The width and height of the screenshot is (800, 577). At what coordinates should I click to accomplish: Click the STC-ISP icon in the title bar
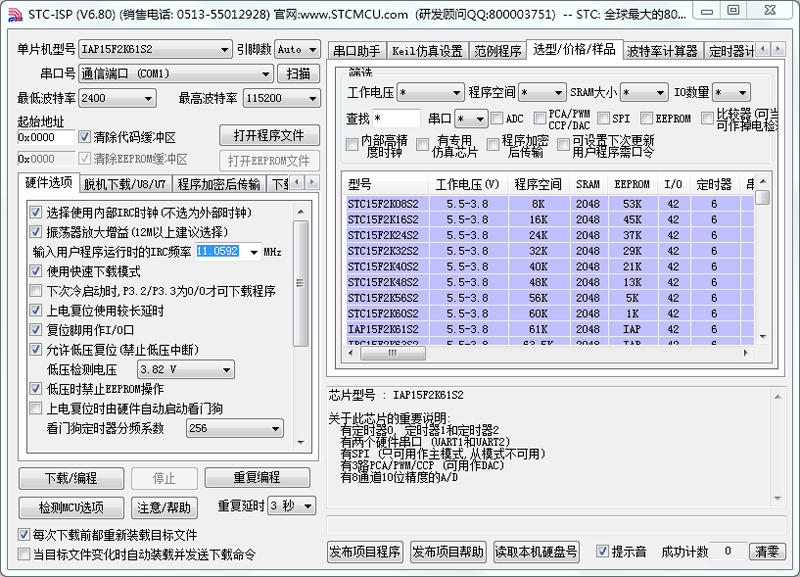pos(14,14)
